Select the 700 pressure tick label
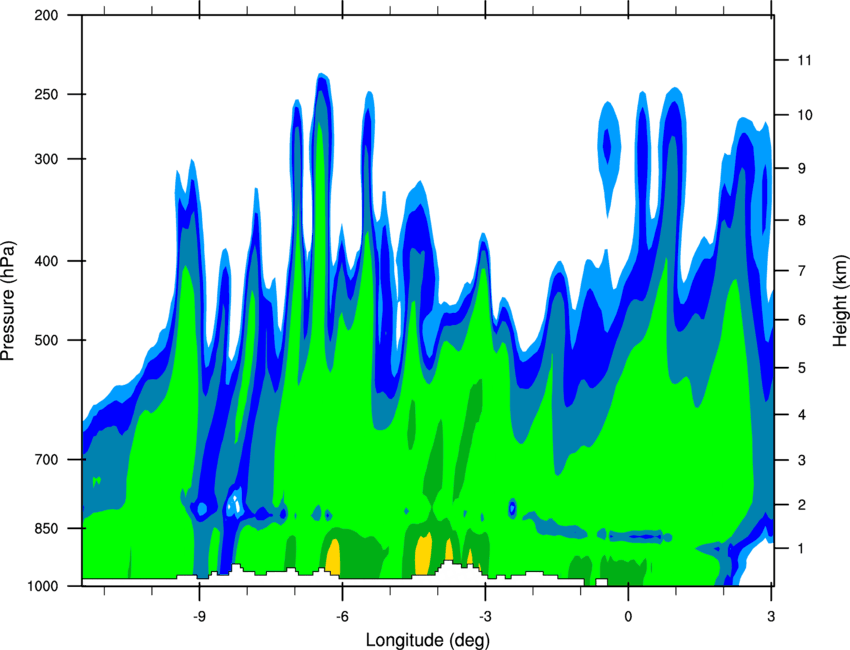This screenshot has width=850, height=650. [x=46, y=459]
